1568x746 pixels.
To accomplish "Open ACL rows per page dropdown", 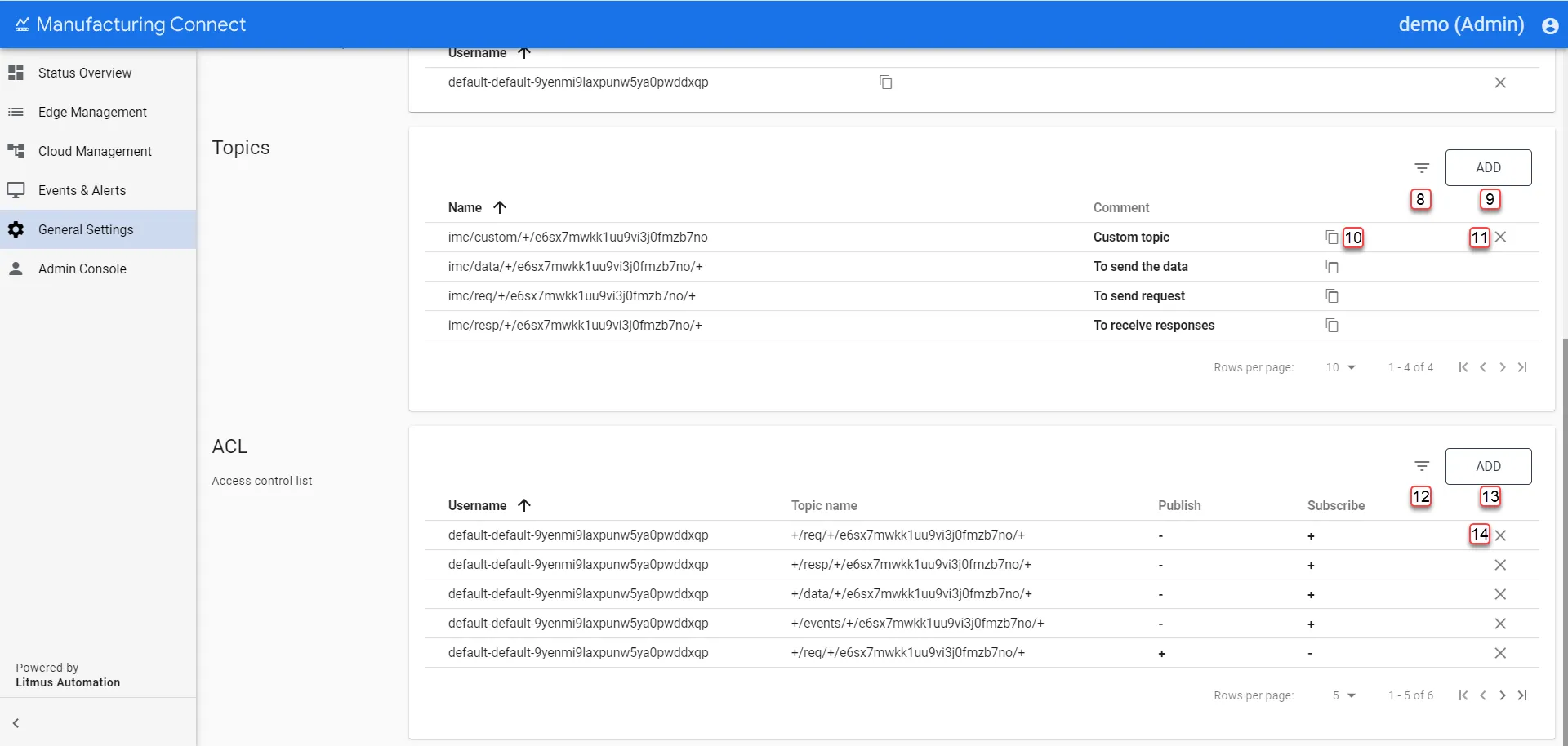I will point(1343,695).
